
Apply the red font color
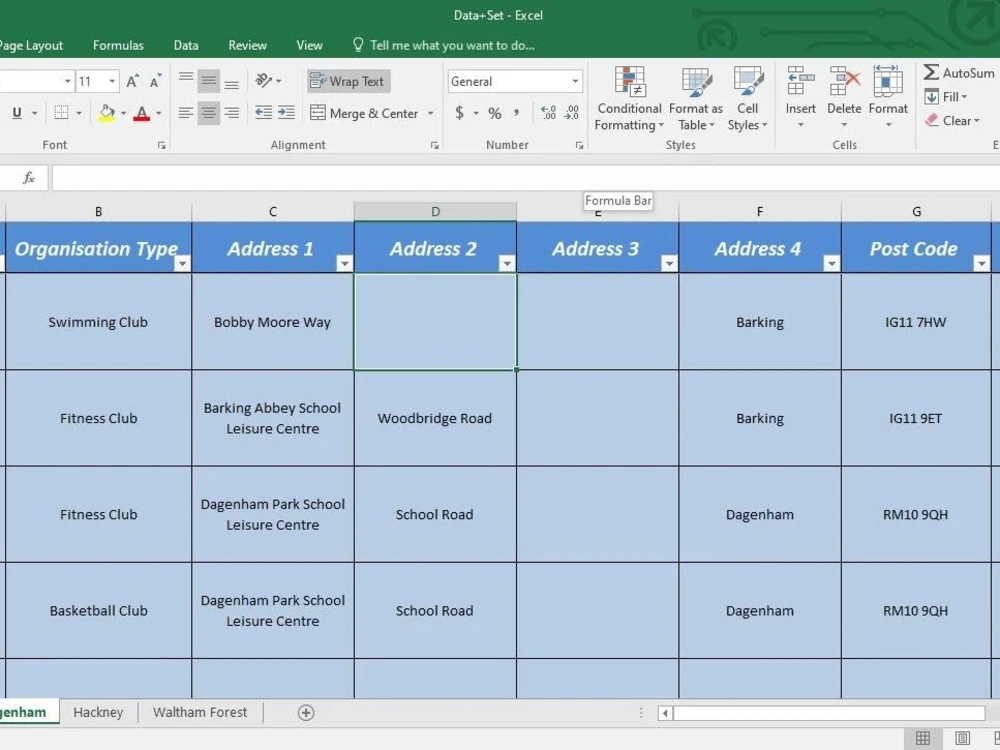[x=142, y=113]
